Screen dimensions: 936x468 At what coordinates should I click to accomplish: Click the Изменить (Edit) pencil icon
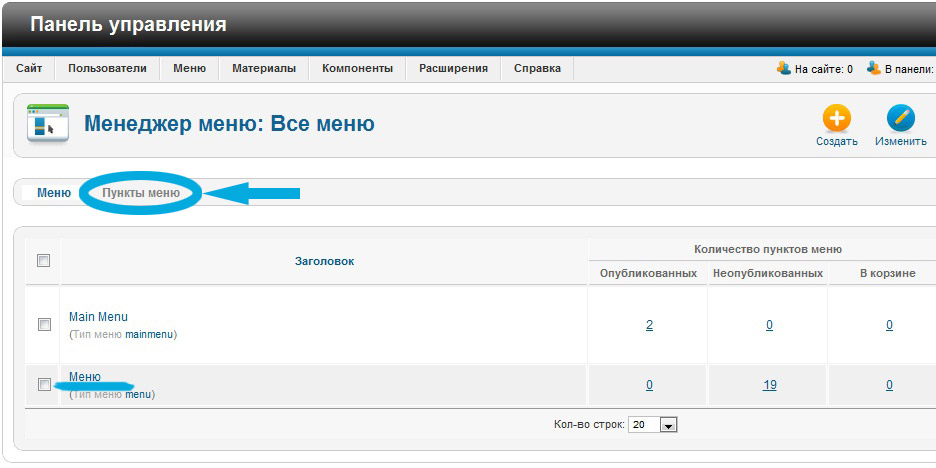[x=900, y=119]
